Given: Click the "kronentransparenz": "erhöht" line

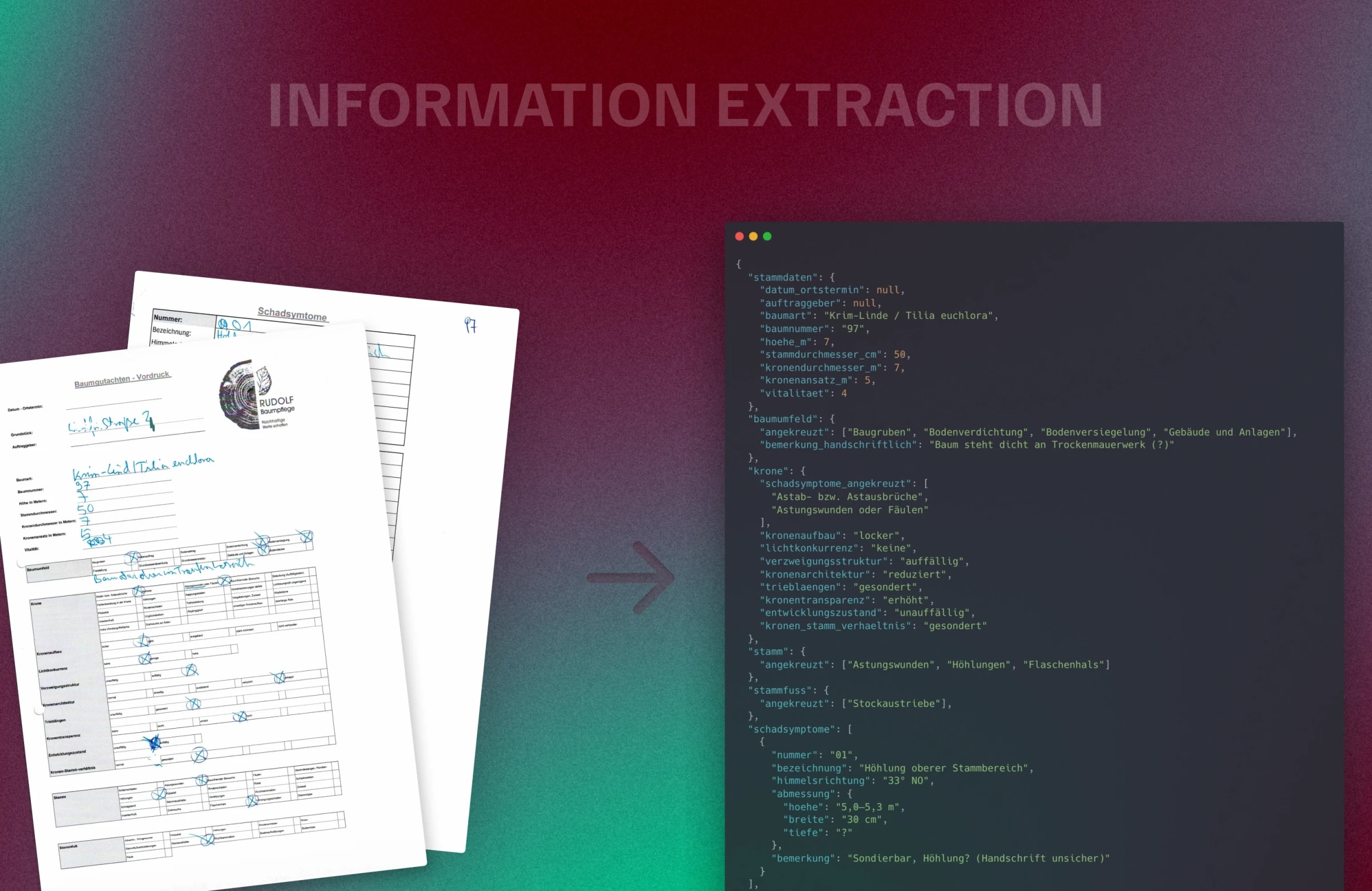Looking at the screenshot, I should pyautogui.click(x=846, y=600).
